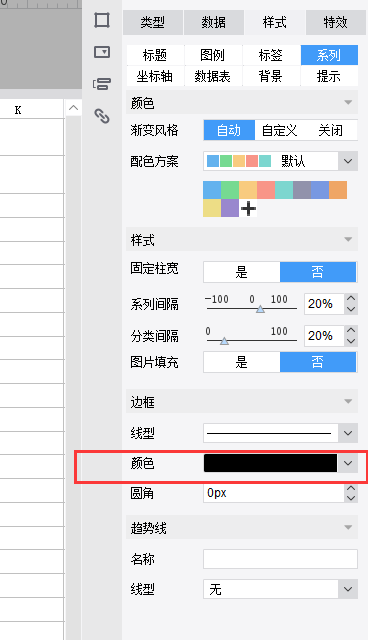The height and width of the screenshot is (640, 368).
Task: Open the 系列 sub-tab
Action: point(329,55)
